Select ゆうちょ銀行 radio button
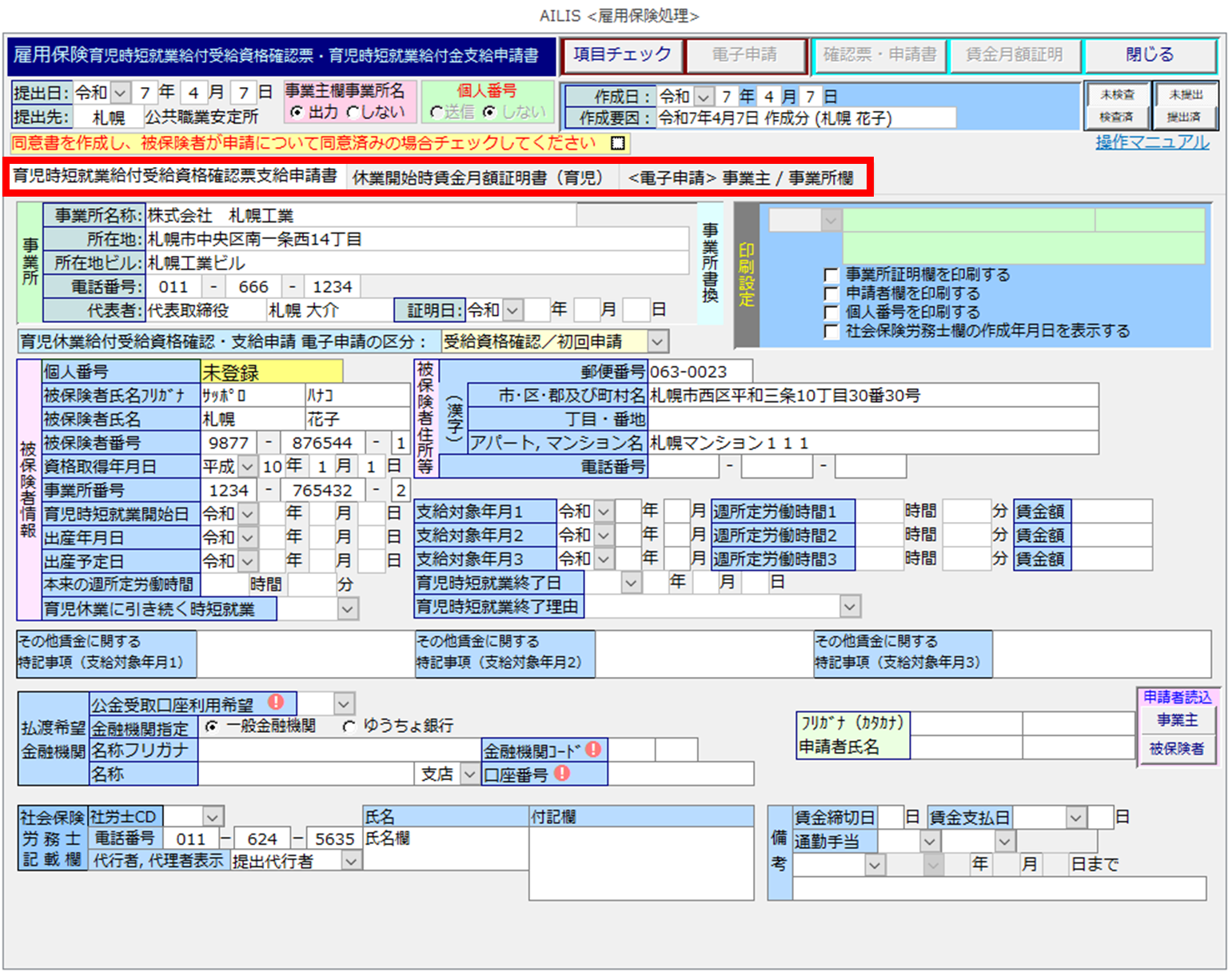 pyautogui.click(x=349, y=727)
